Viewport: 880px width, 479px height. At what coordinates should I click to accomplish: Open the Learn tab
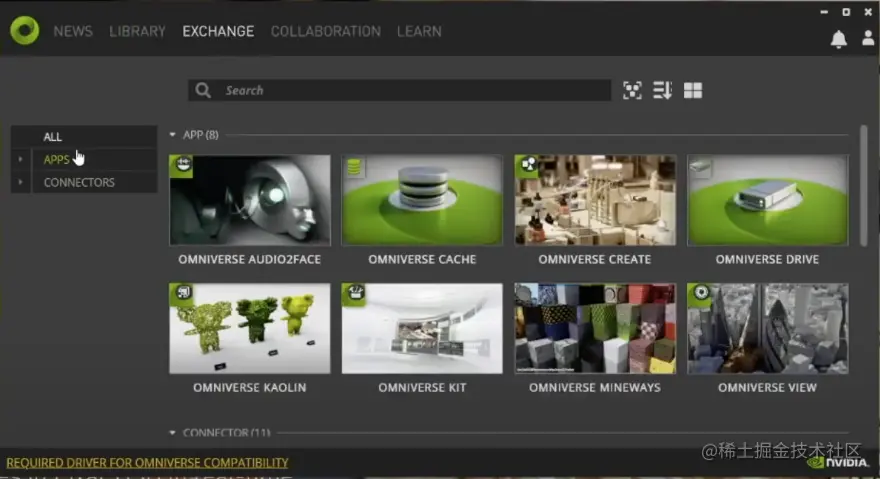pos(419,31)
